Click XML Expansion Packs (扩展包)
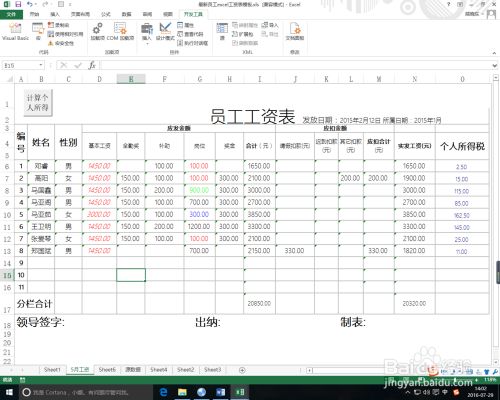 [x=243, y=34]
